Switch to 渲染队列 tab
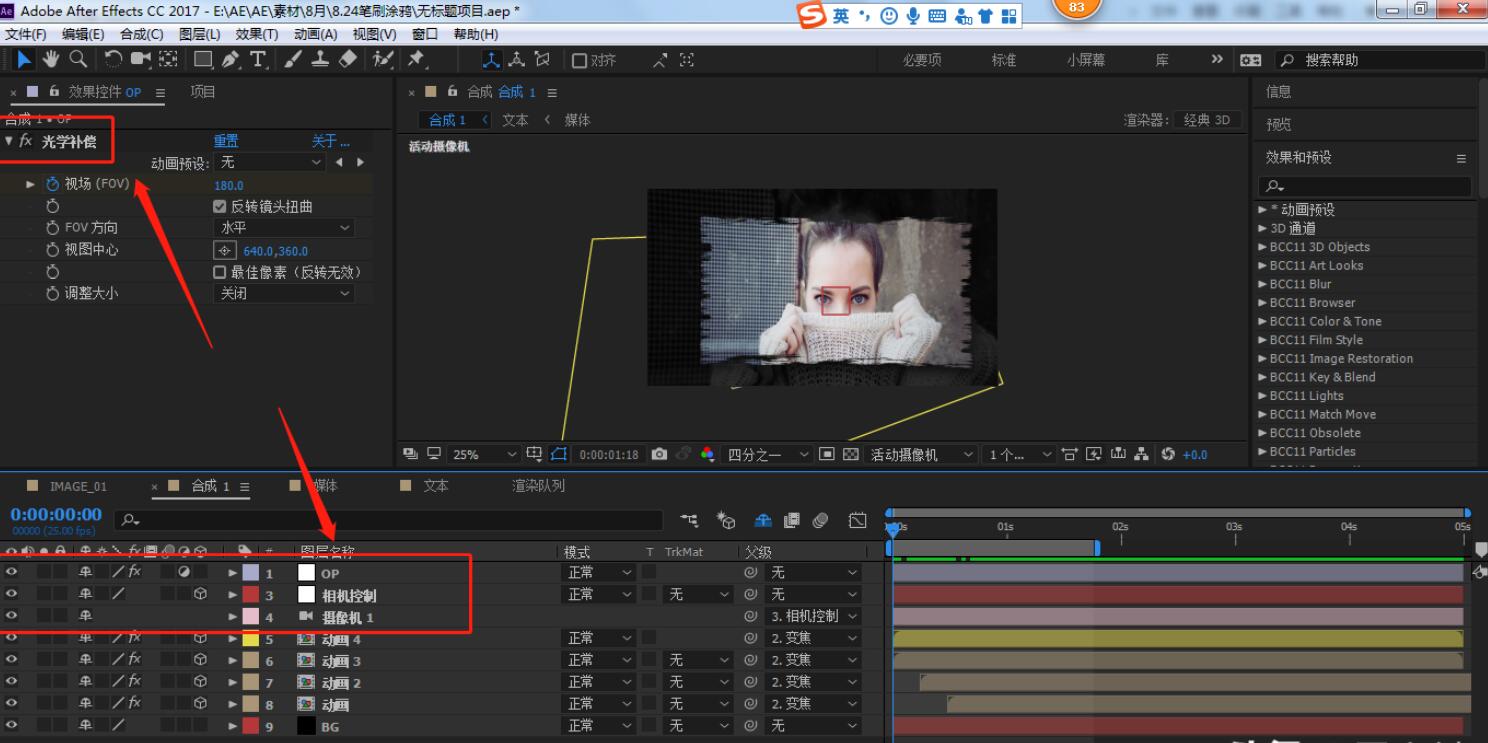 538,486
